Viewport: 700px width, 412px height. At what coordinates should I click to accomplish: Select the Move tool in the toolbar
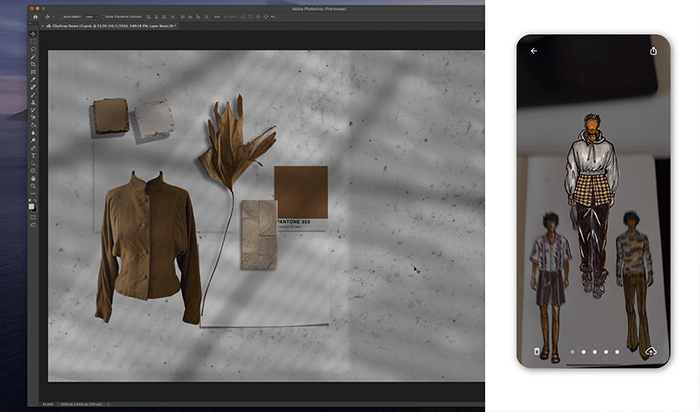pos(33,34)
